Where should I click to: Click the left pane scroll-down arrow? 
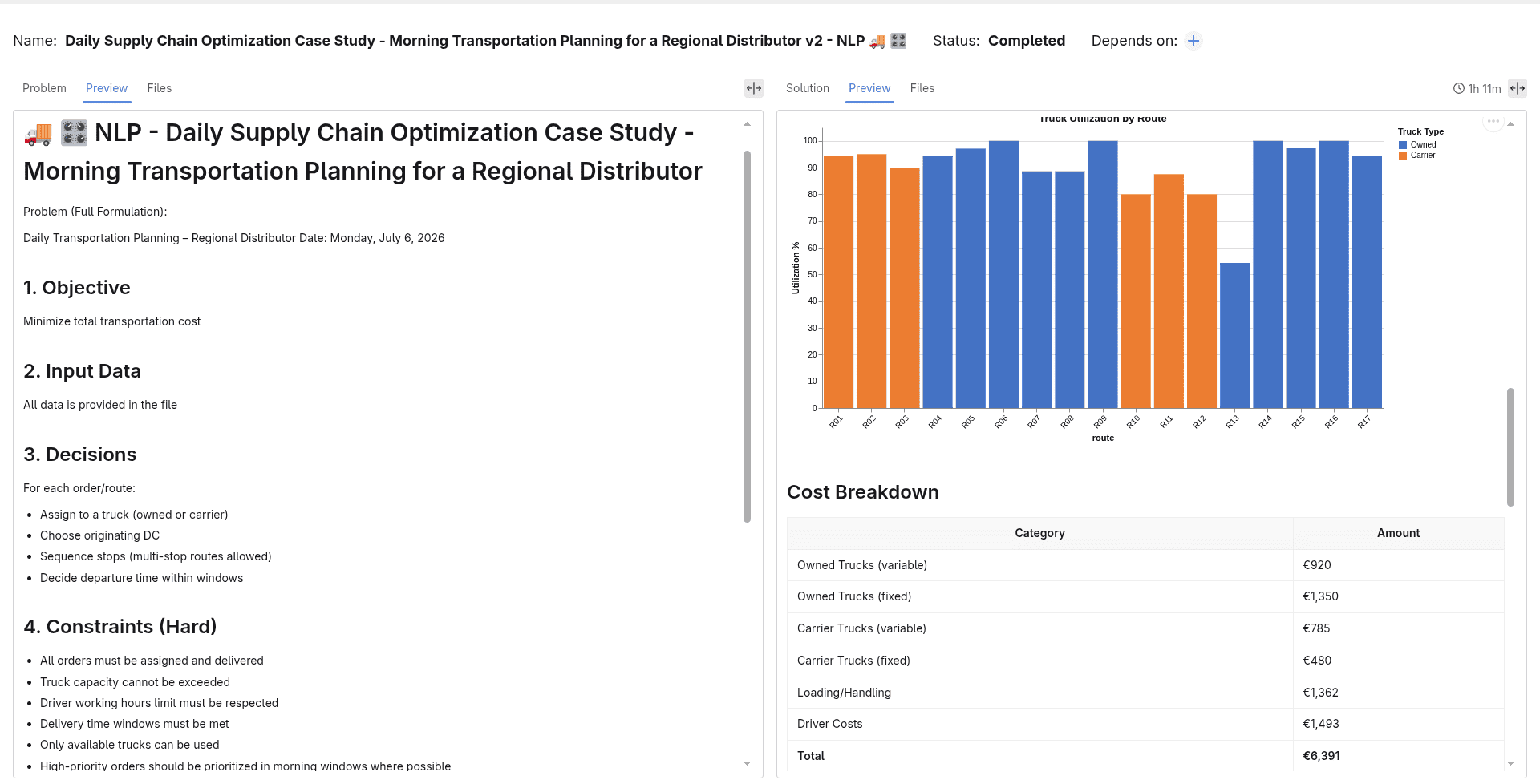747,764
